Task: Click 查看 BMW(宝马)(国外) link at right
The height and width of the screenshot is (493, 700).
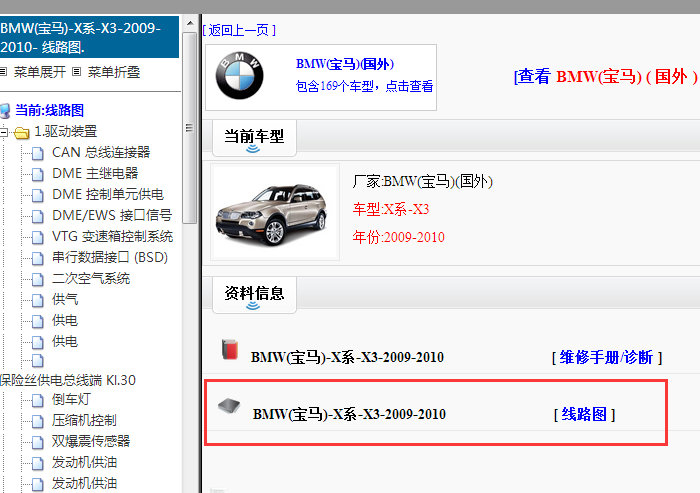Action: (x=606, y=76)
